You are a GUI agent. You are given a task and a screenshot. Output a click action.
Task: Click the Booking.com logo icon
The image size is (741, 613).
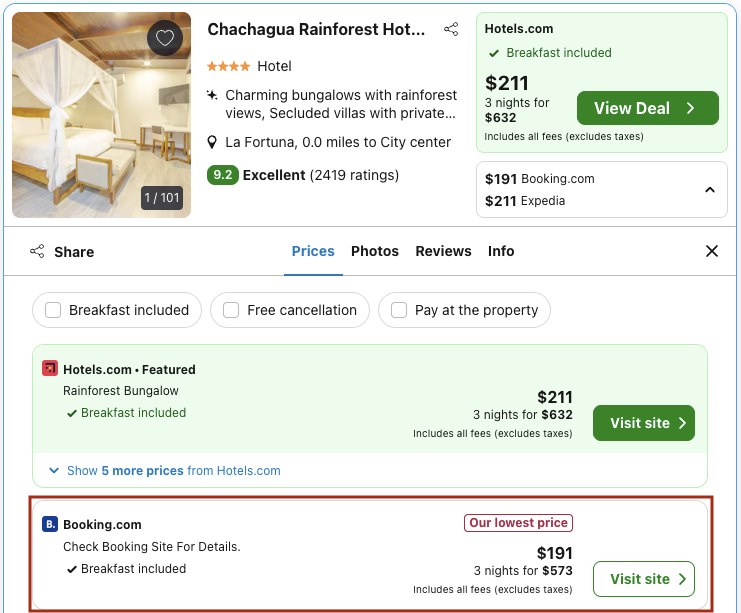50,524
